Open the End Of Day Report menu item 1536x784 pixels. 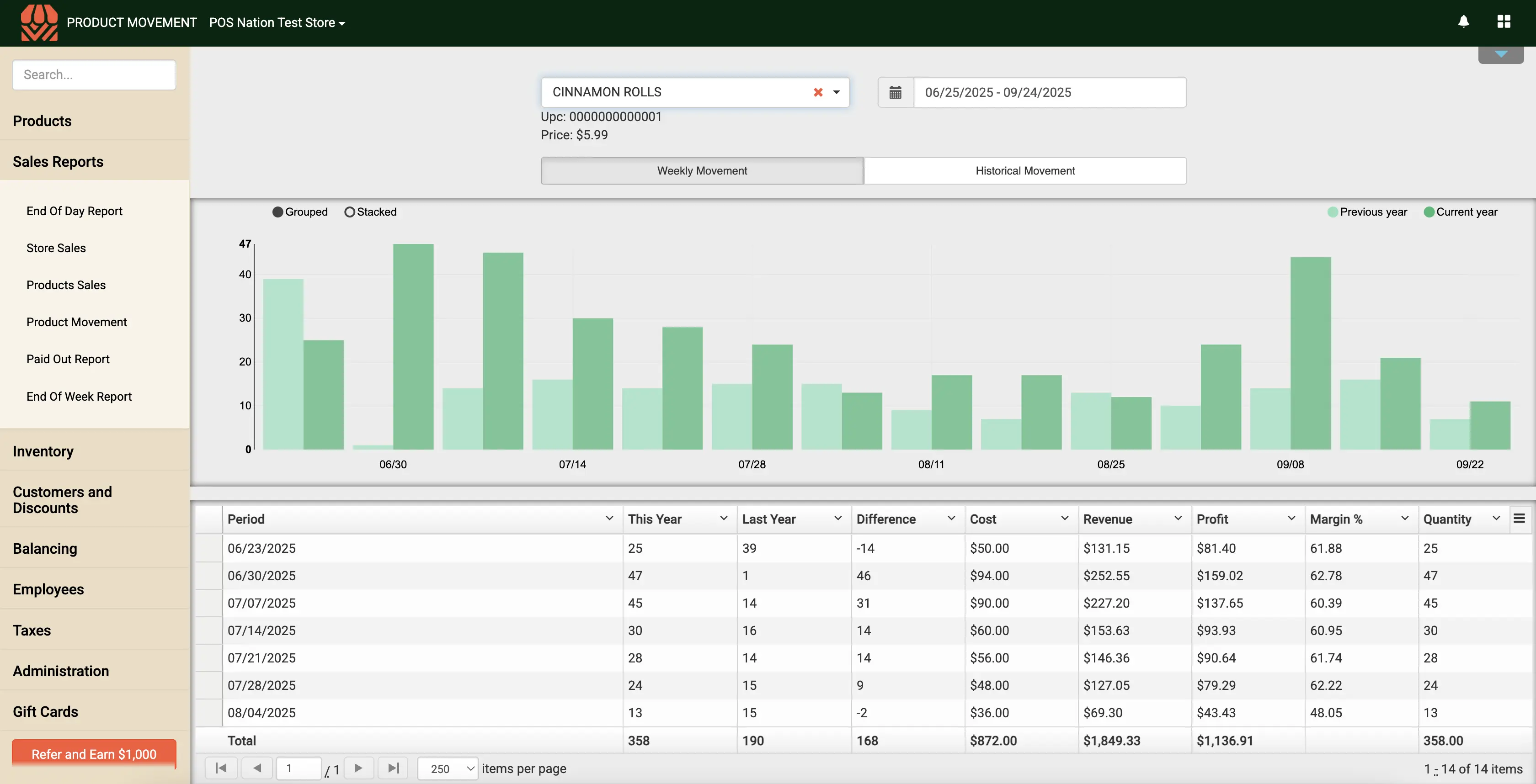coord(75,211)
